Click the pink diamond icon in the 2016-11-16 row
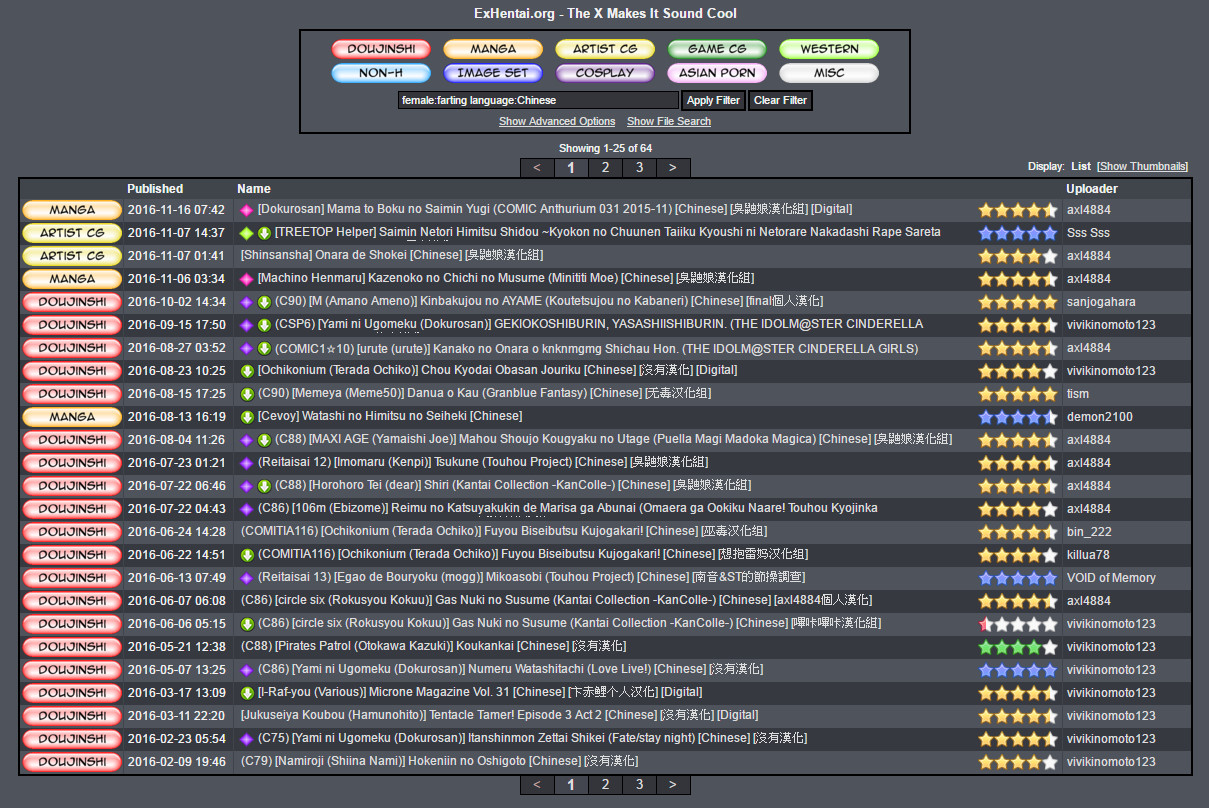 [246, 210]
